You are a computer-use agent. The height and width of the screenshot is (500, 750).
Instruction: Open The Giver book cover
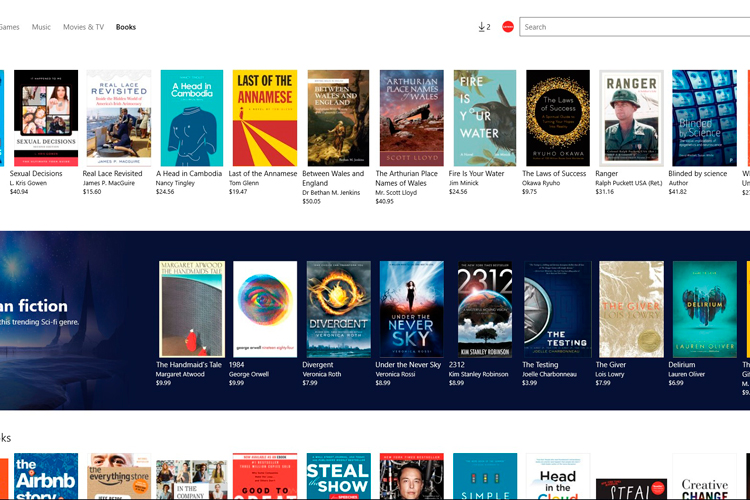(x=631, y=309)
